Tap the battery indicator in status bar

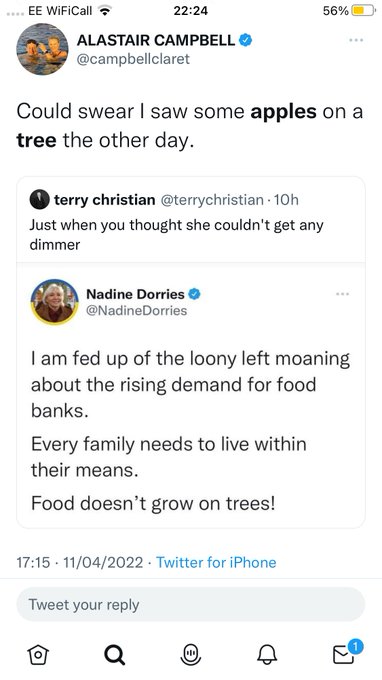click(363, 10)
